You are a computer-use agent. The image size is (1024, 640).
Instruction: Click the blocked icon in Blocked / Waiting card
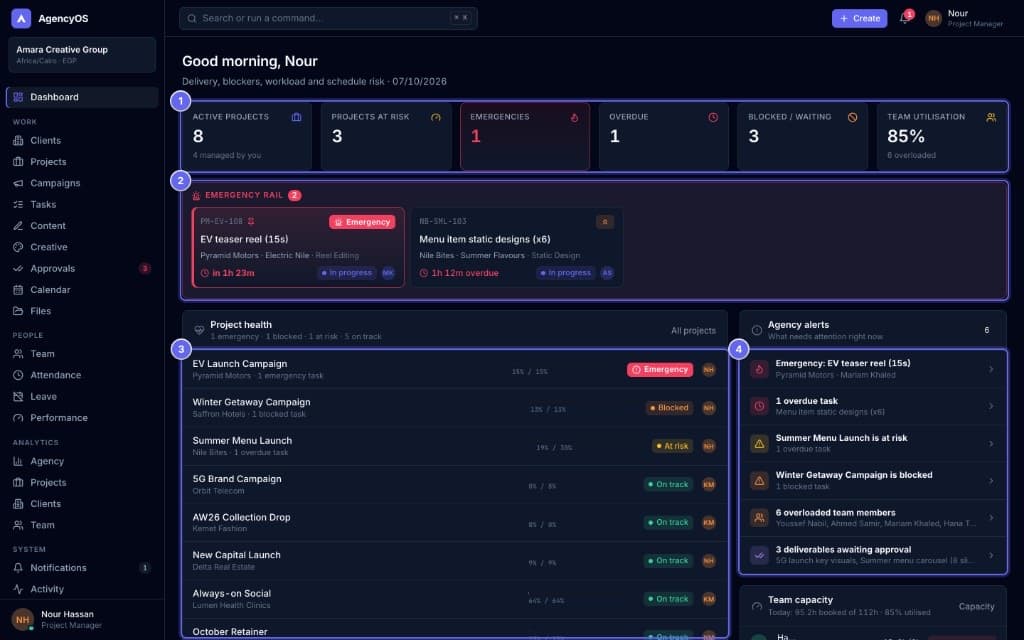[x=852, y=118]
